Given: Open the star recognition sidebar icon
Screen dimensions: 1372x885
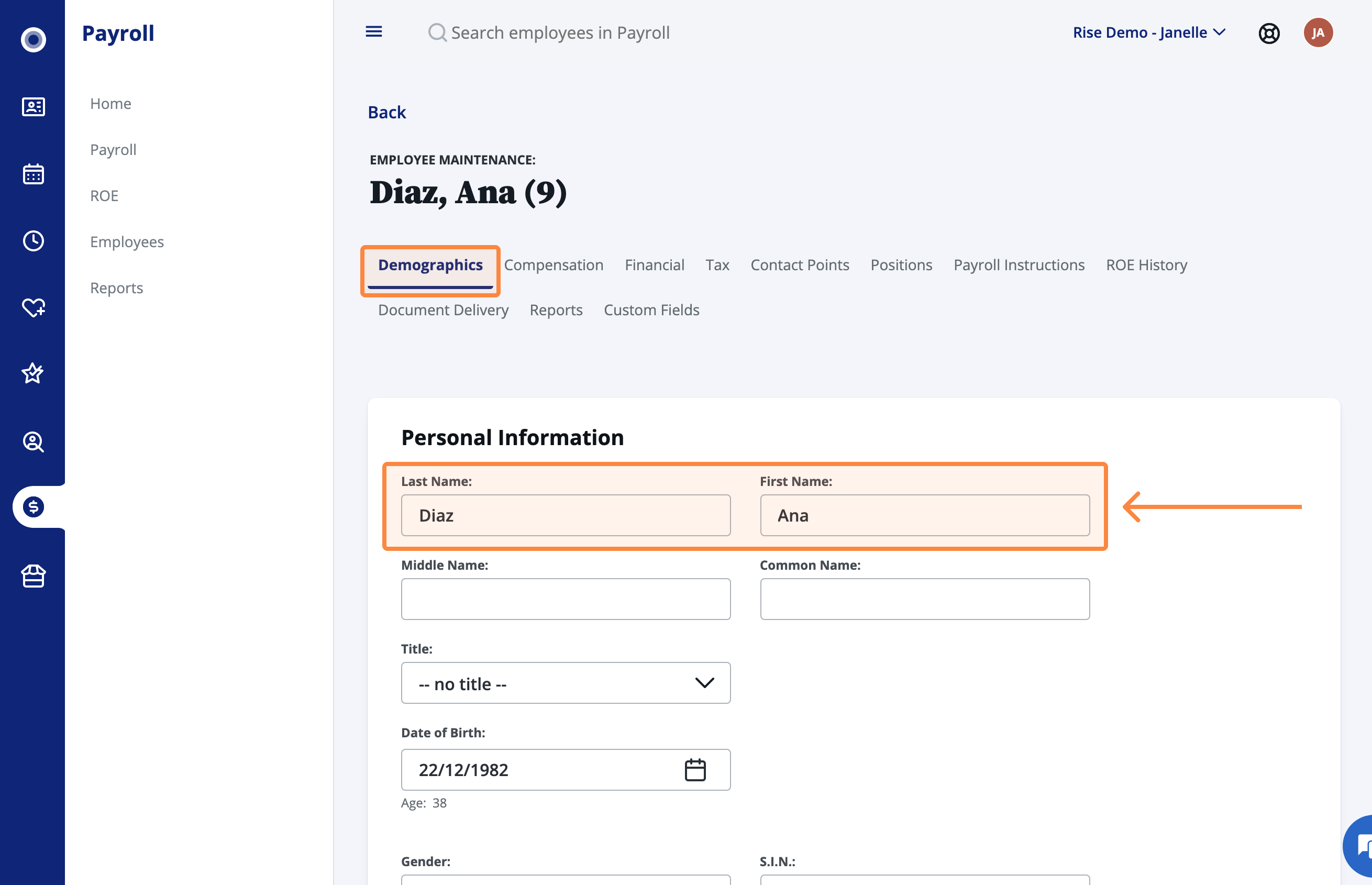Looking at the screenshot, I should click(x=33, y=373).
